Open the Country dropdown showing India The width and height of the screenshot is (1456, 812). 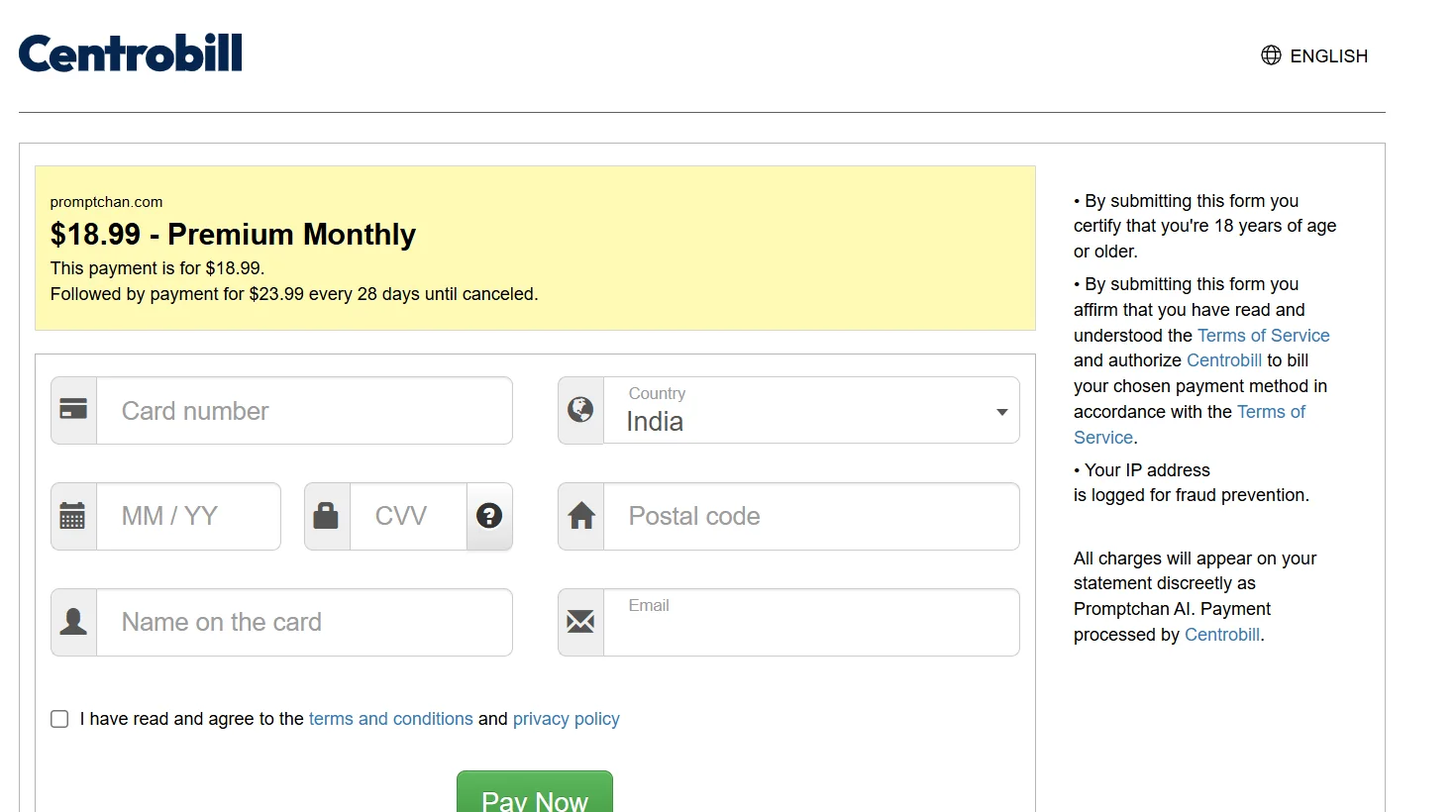point(811,410)
